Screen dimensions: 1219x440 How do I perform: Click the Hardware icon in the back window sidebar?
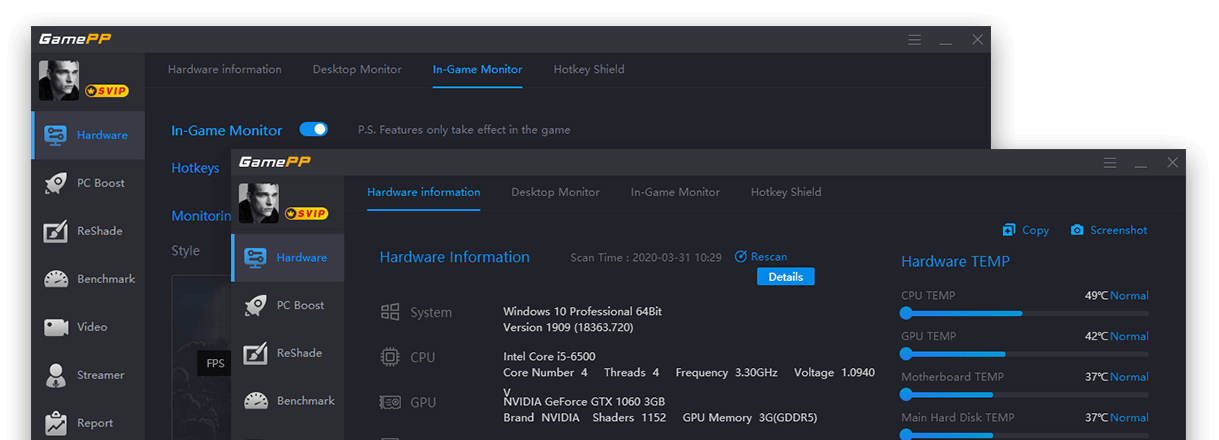coord(56,135)
